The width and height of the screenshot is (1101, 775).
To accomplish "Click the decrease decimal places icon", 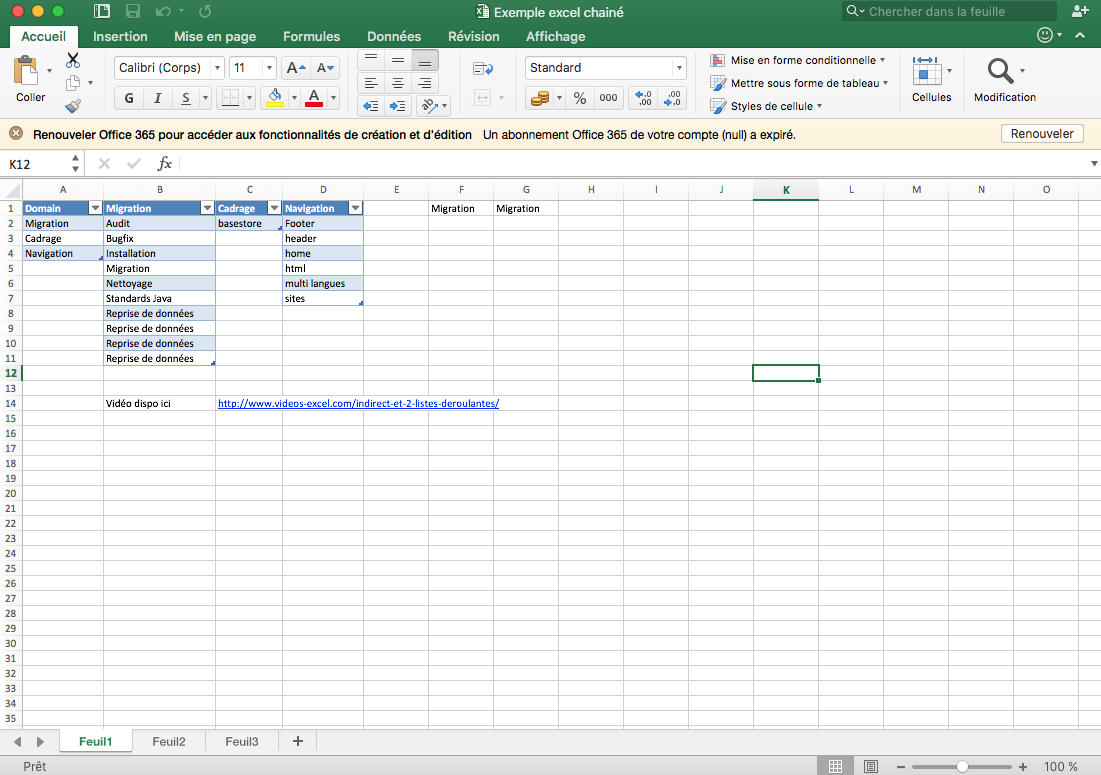I will [672, 98].
